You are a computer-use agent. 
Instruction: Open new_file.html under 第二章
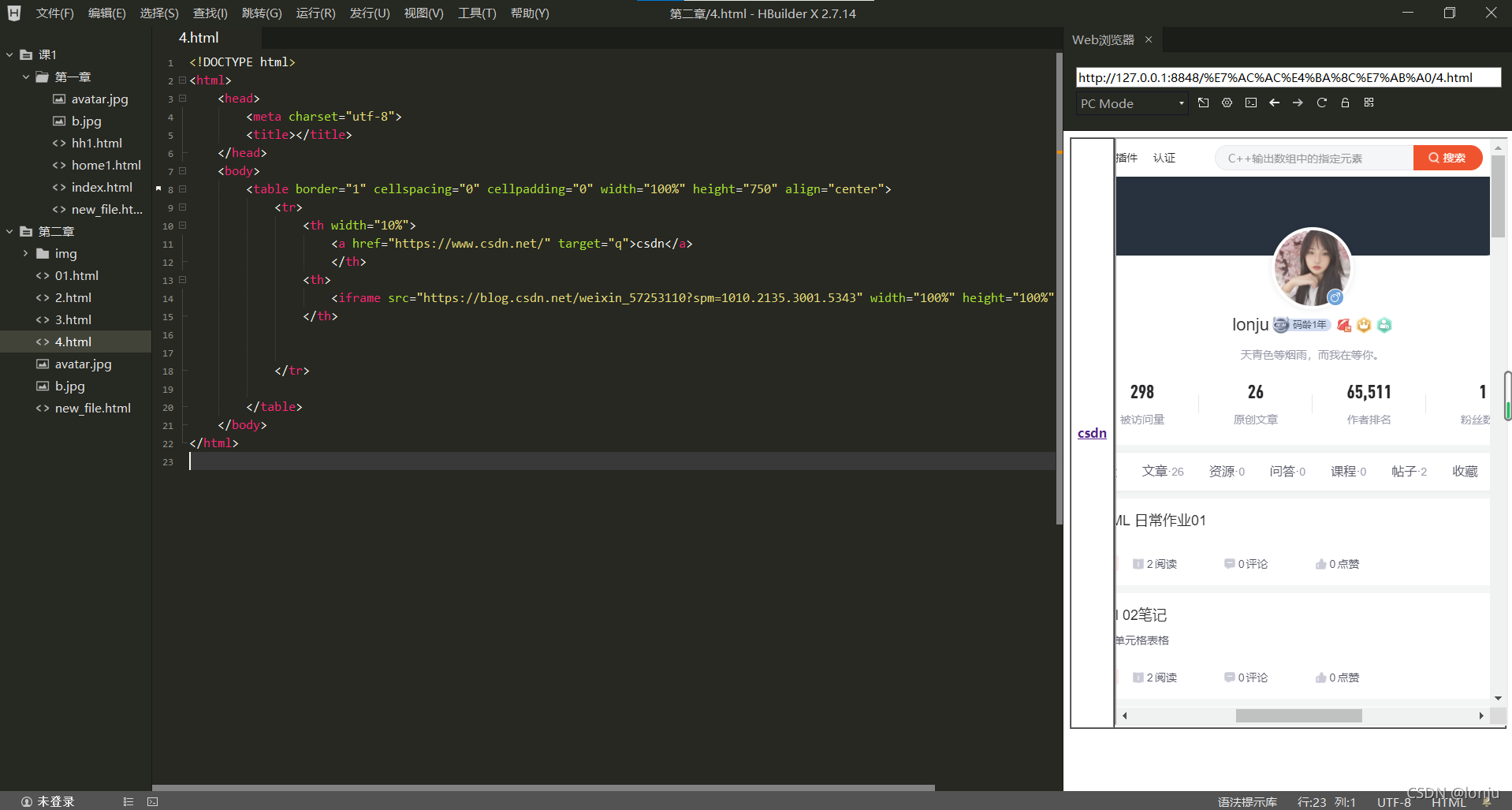click(92, 408)
